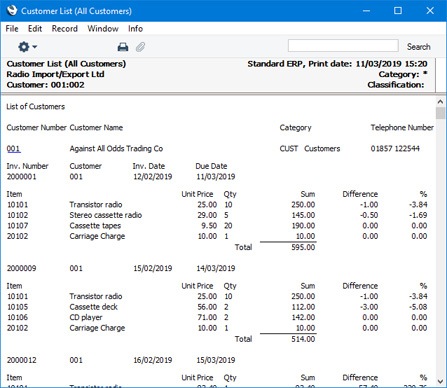
Task: Click the app icon in title bar
Action: point(12,10)
